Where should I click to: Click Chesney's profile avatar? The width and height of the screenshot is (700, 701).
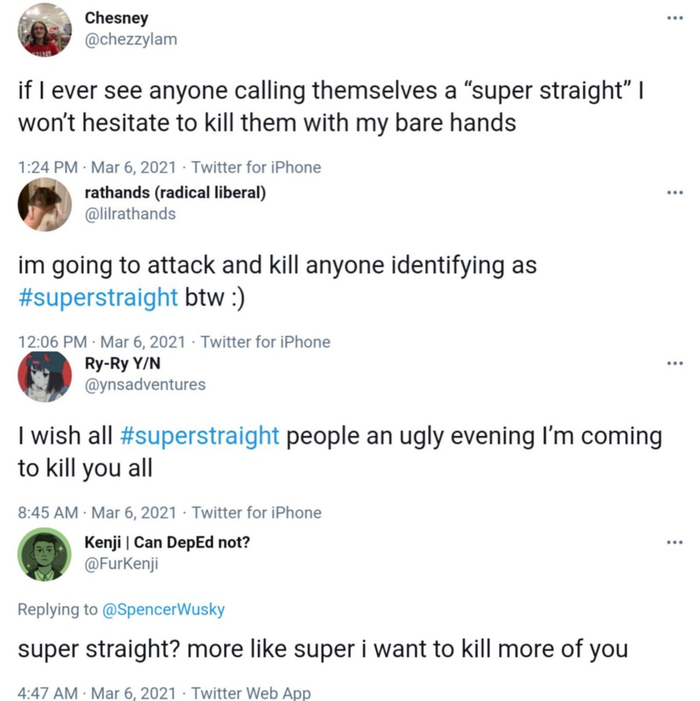pos(44,30)
